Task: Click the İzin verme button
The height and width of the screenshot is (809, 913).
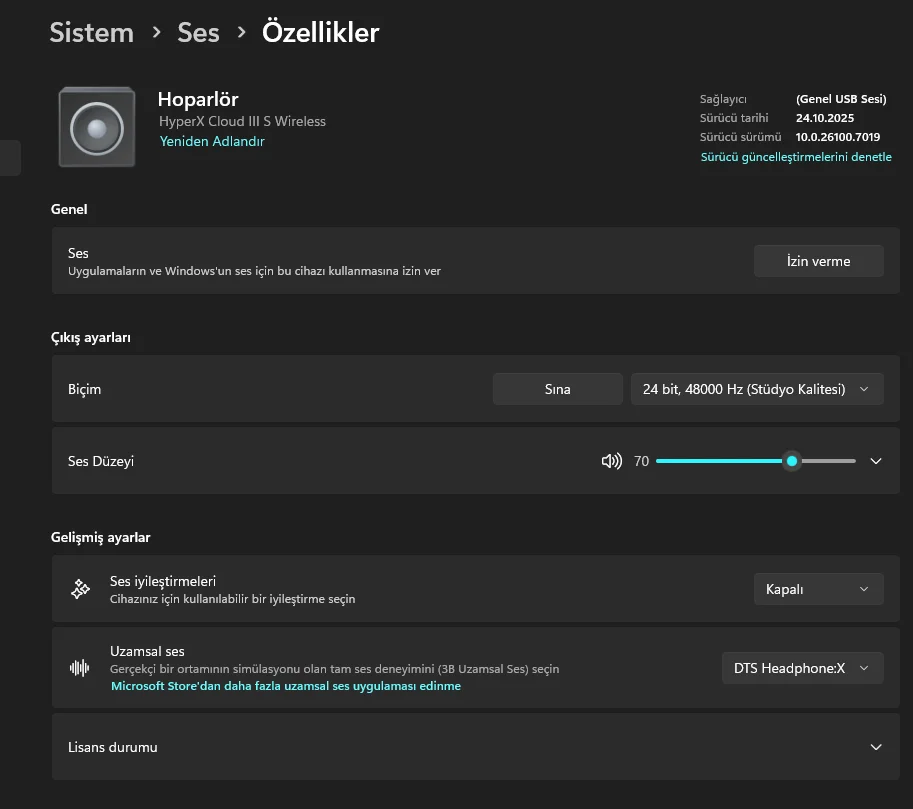Action: tap(818, 261)
